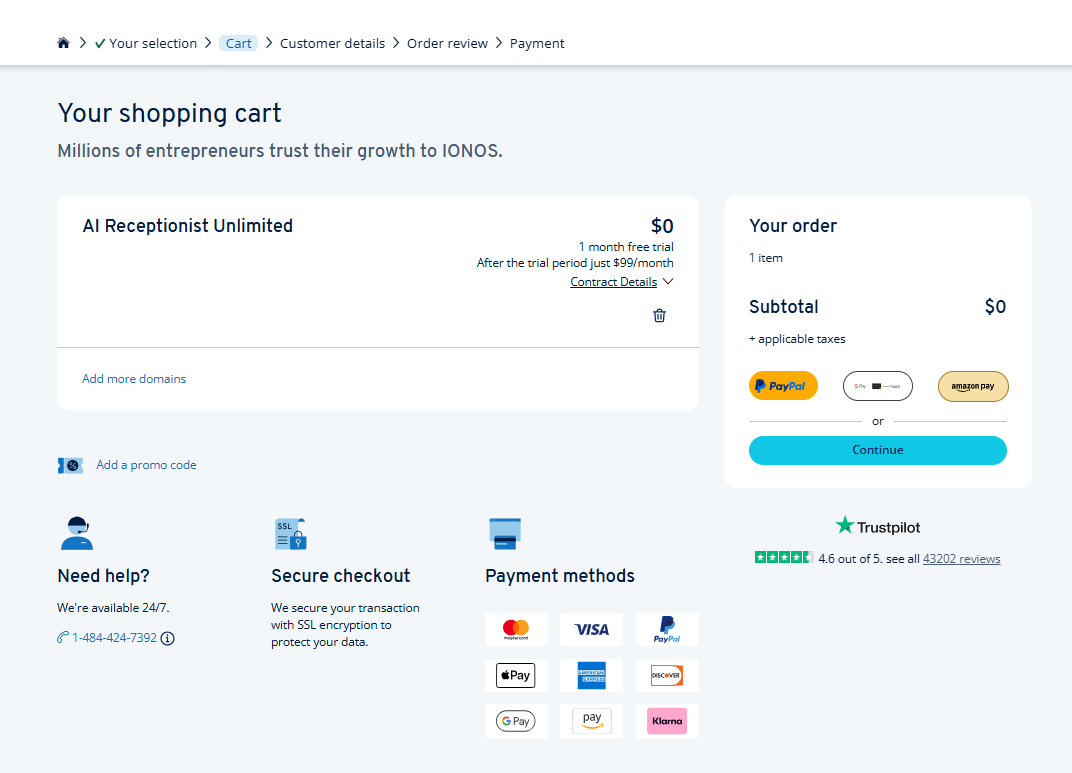Click the Subtotal label
The width and height of the screenshot is (1072, 773).
coord(783,306)
